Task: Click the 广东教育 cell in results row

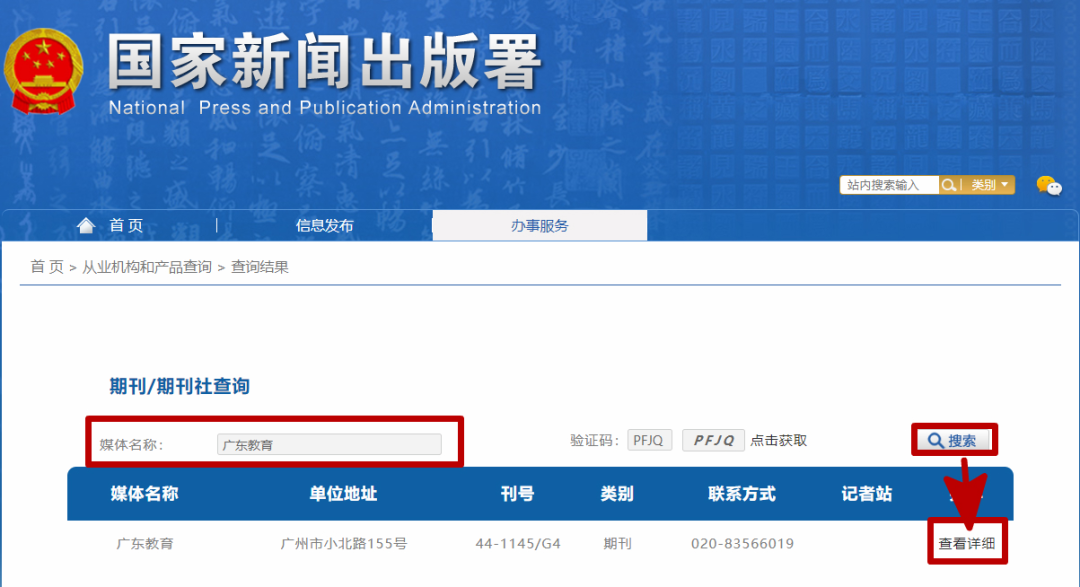Action: (145, 544)
